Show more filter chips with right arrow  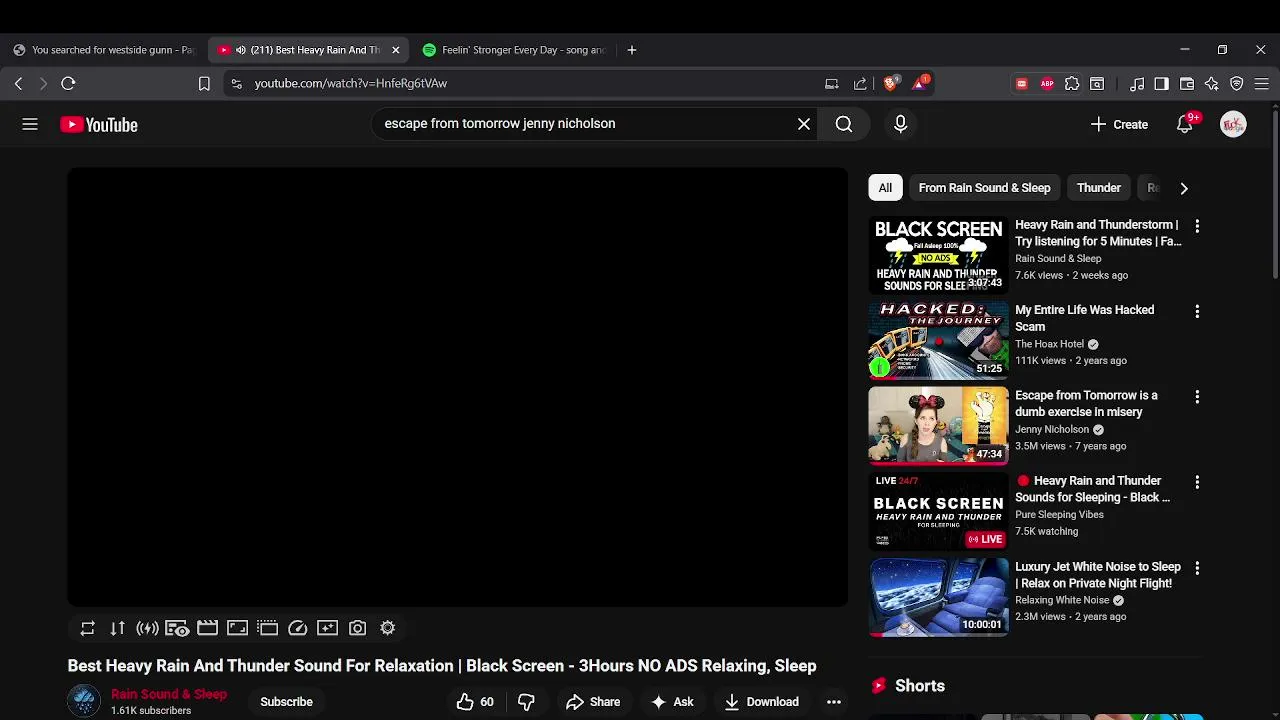point(1184,188)
